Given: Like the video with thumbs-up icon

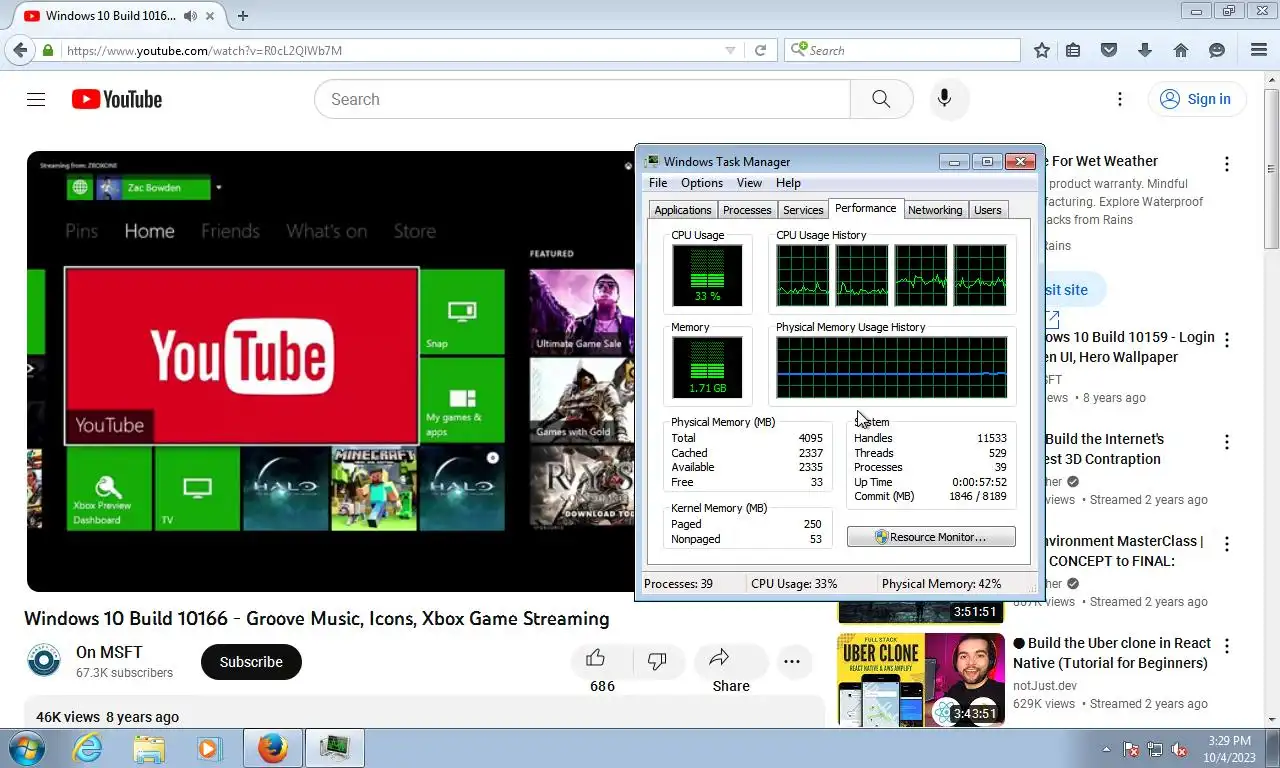Looking at the screenshot, I should (x=596, y=658).
